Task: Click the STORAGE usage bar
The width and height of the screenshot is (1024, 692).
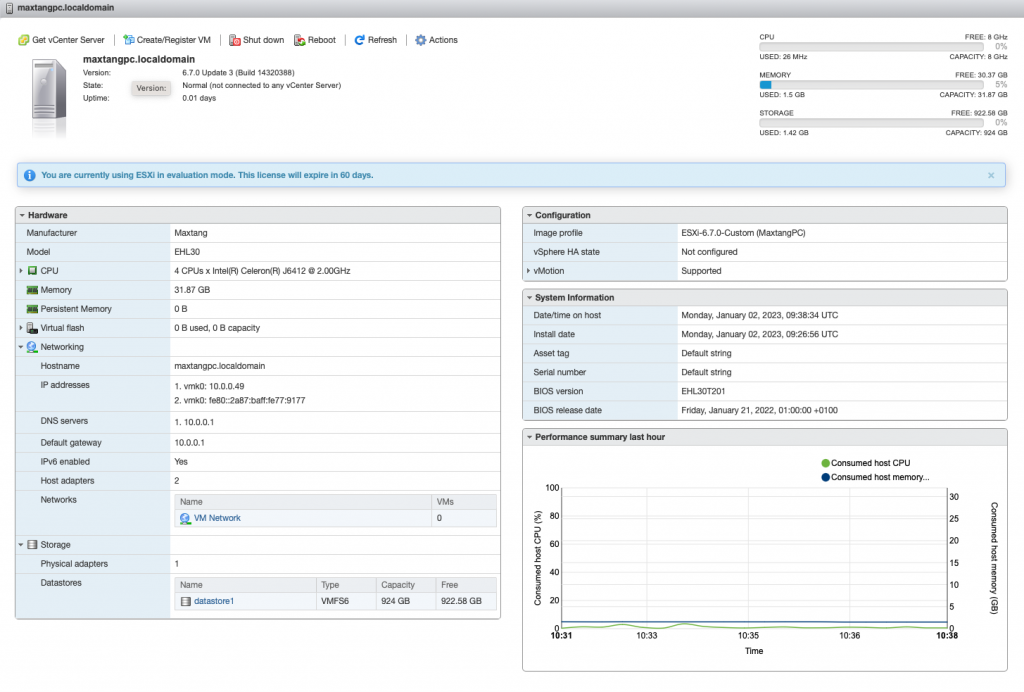Action: click(871, 123)
